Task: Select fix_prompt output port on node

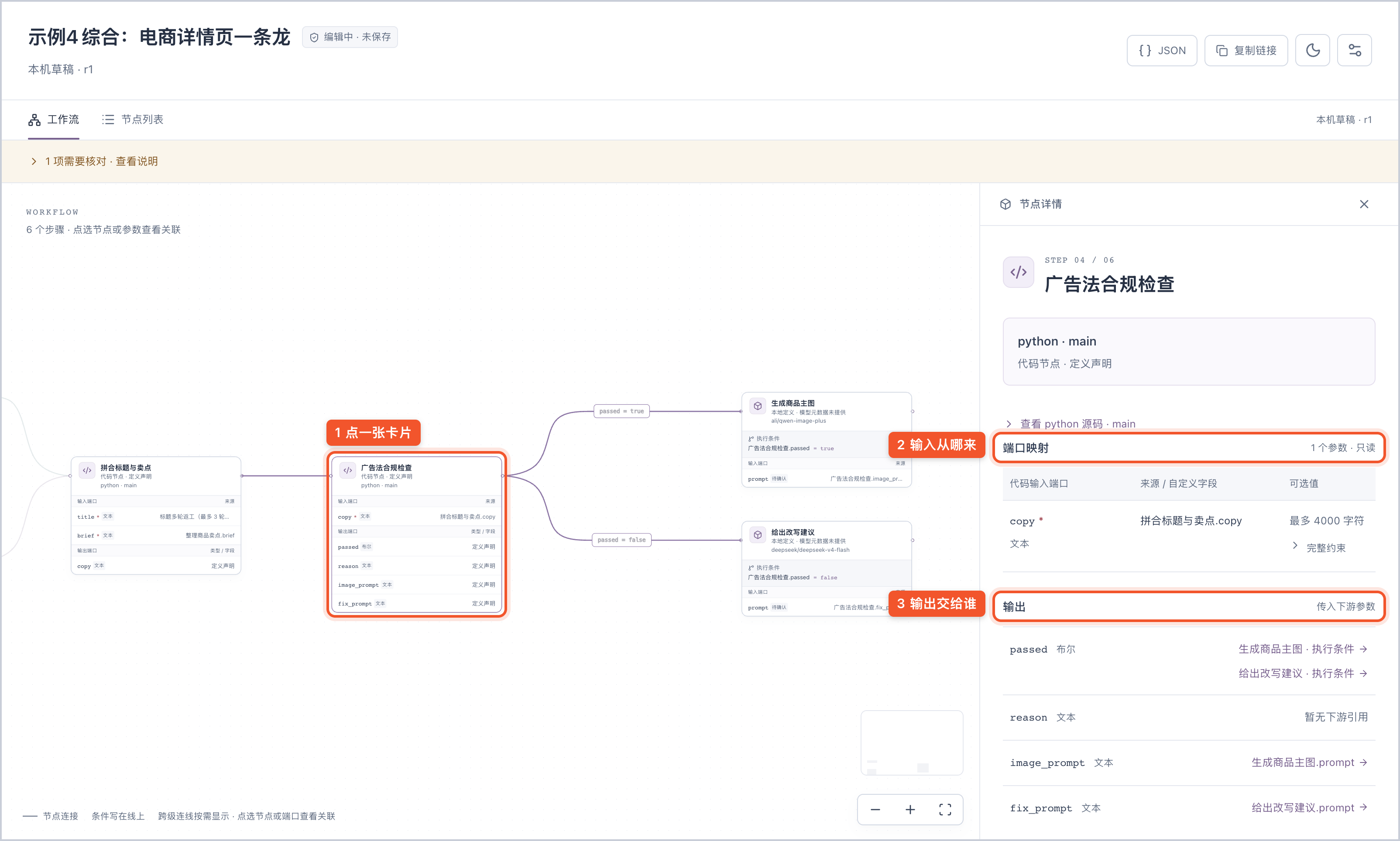Action: click(417, 604)
